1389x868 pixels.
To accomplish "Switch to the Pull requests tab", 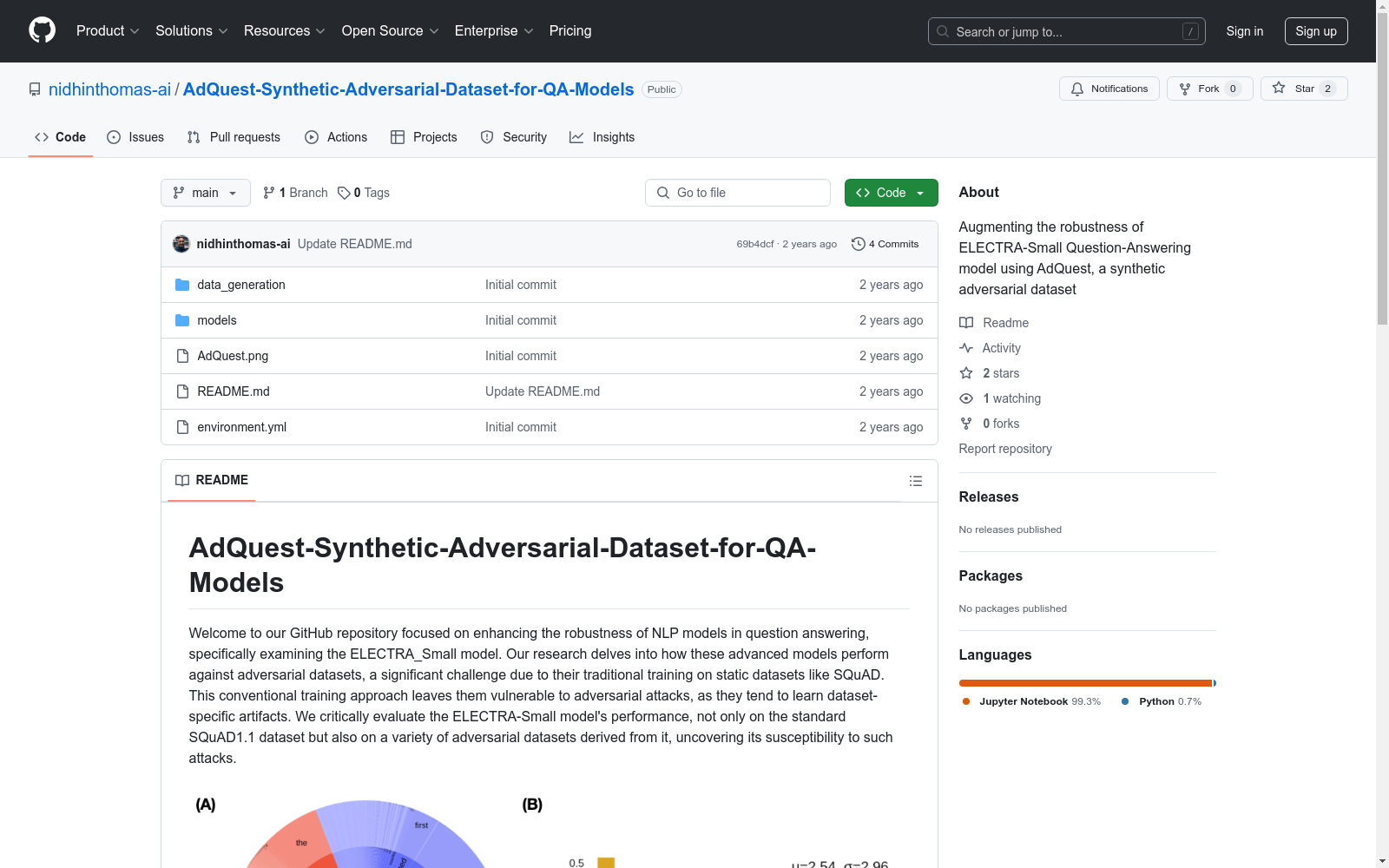I will tap(234, 137).
